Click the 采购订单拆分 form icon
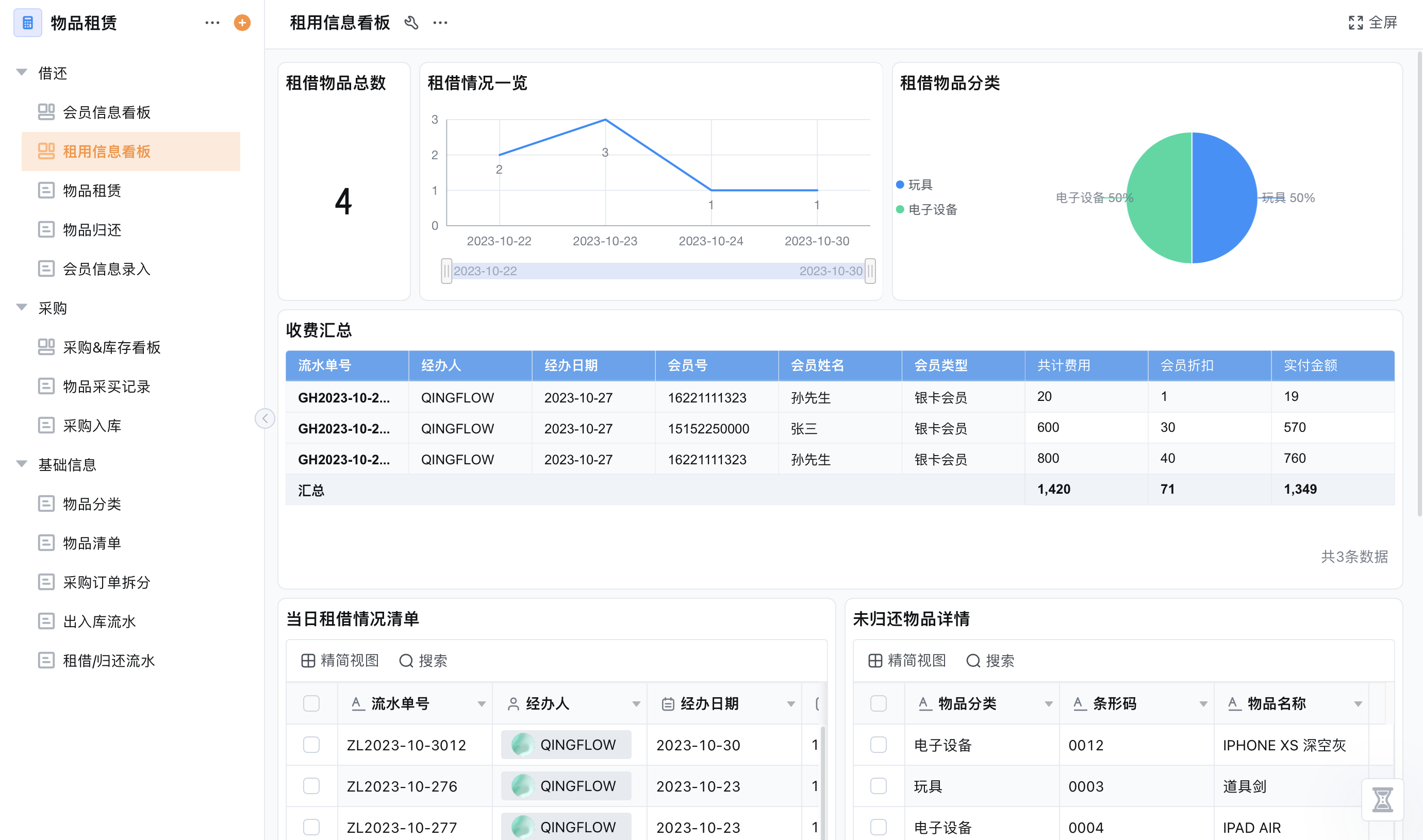This screenshot has width=1423, height=840. (x=46, y=582)
